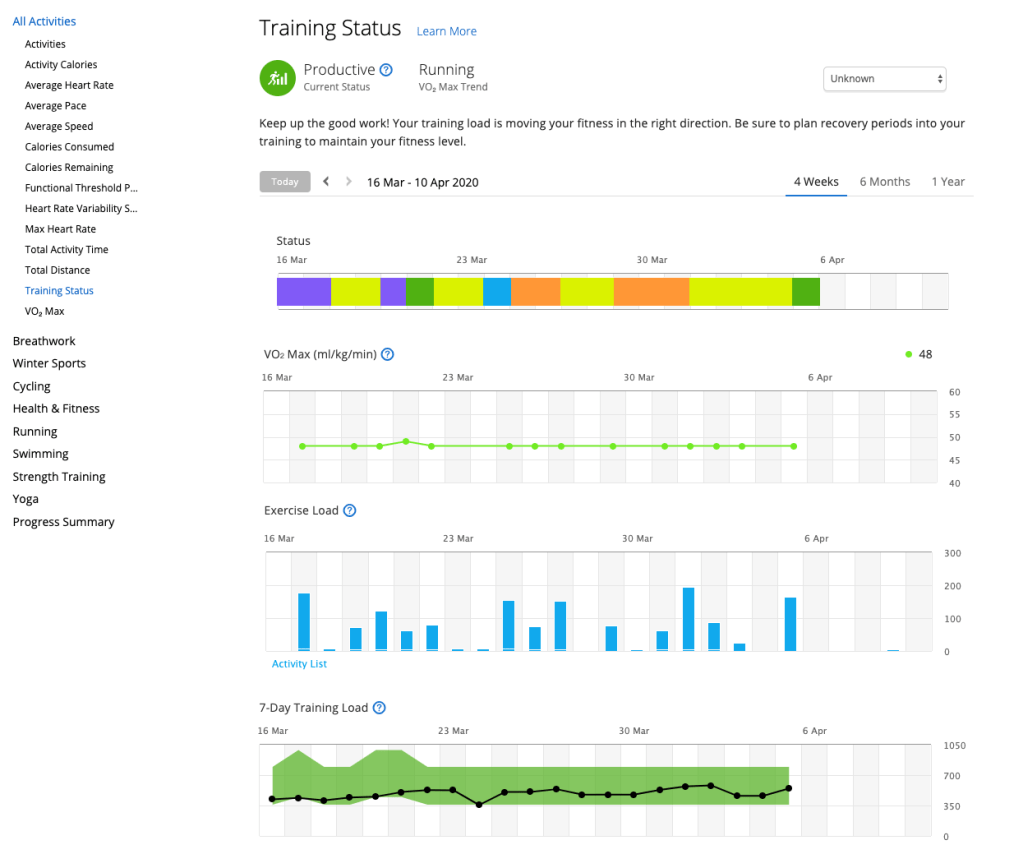The width and height of the screenshot is (1023, 854).
Task: Open the Exercise Load help icon
Action: (x=350, y=510)
